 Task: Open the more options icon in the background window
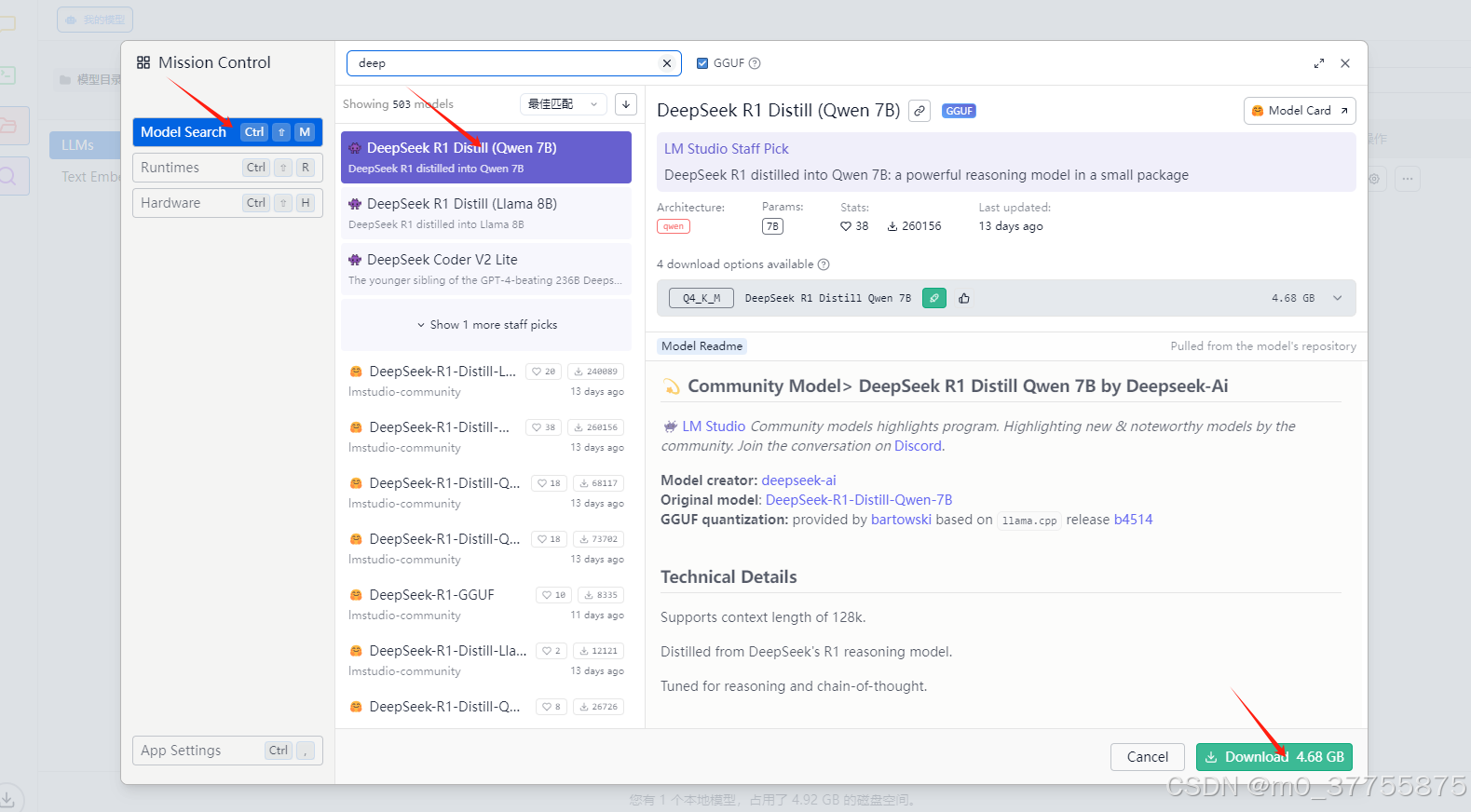[1408, 178]
